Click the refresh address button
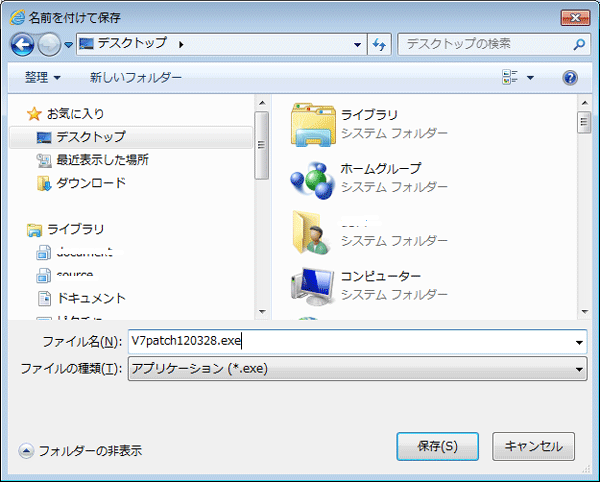The image size is (600, 482). 379,45
